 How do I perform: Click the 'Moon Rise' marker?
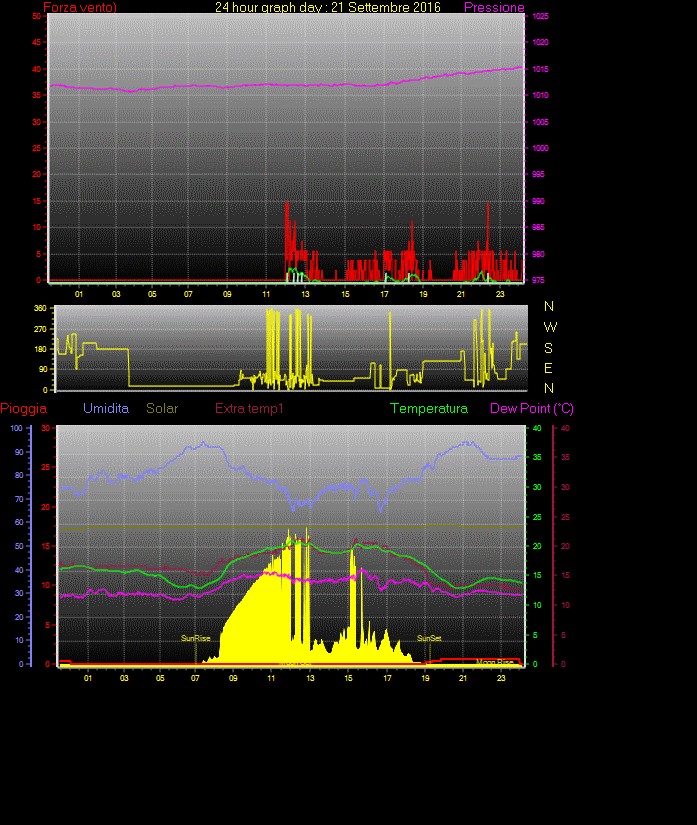tap(494, 661)
